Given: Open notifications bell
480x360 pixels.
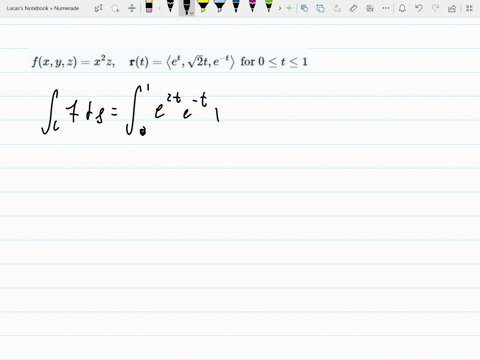Looking at the screenshot, I should 402,8.
